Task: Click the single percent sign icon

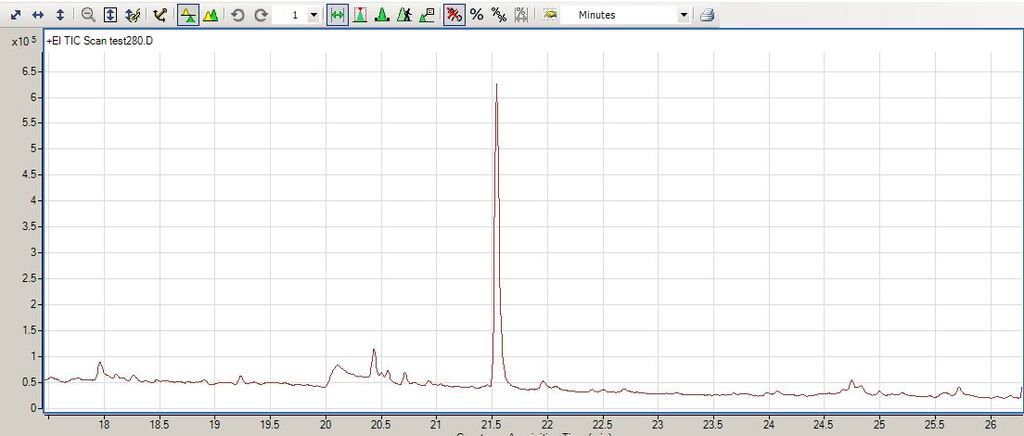Action: (476, 15)
